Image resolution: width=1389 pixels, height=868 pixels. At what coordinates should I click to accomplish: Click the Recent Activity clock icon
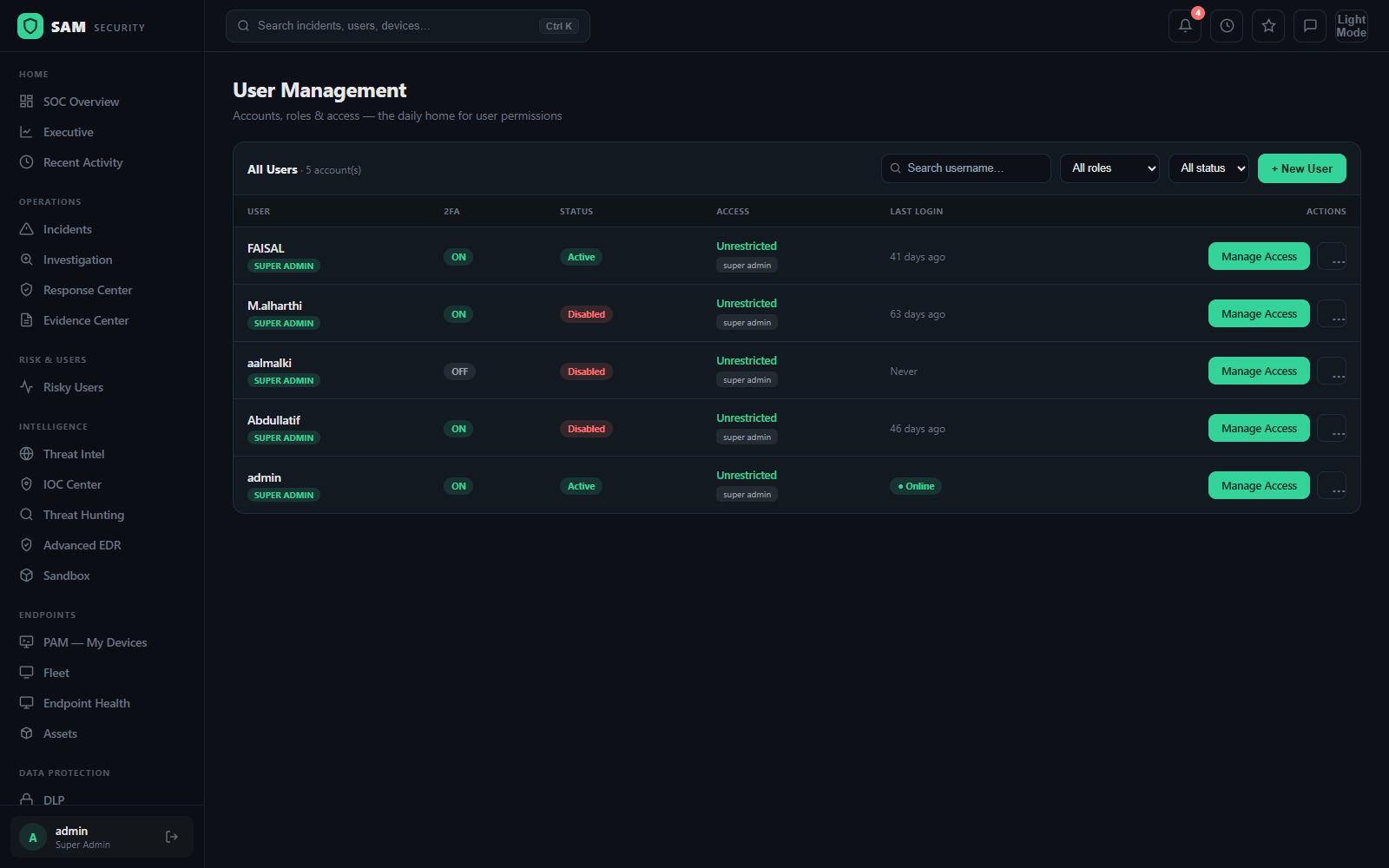click(26, 162)
